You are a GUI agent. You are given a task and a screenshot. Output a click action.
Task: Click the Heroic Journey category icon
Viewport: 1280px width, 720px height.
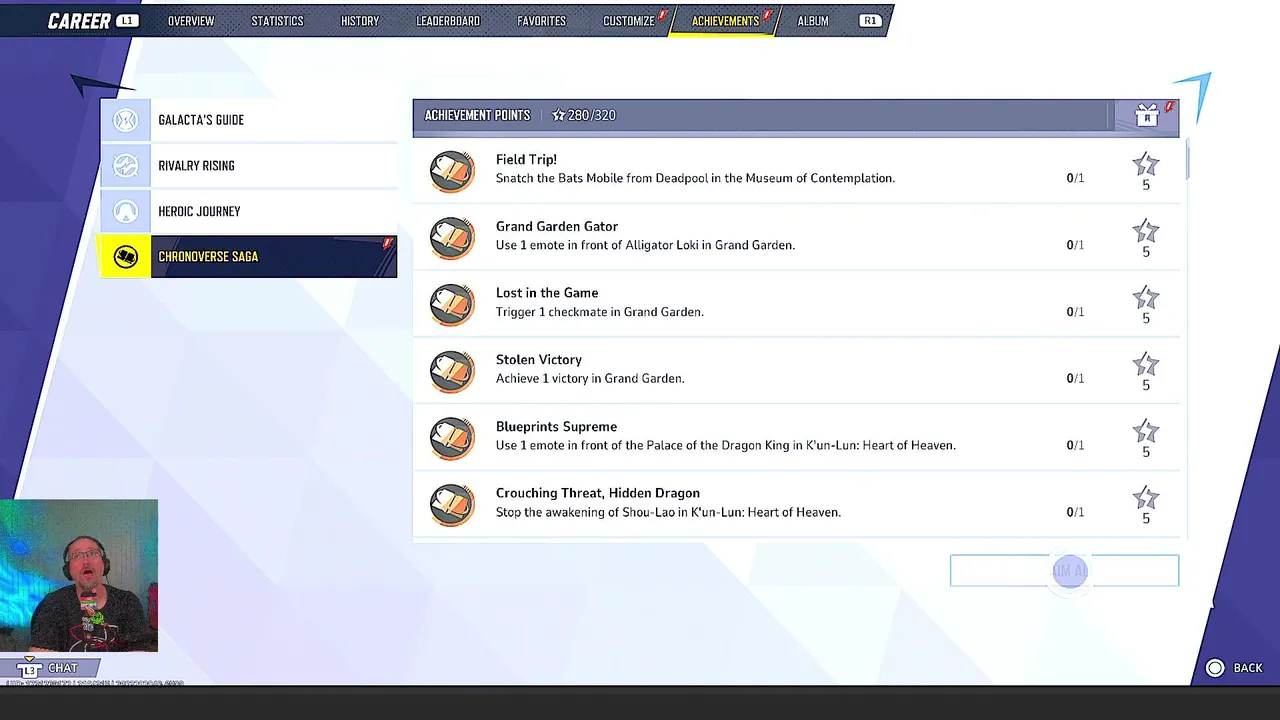[125, 211]
